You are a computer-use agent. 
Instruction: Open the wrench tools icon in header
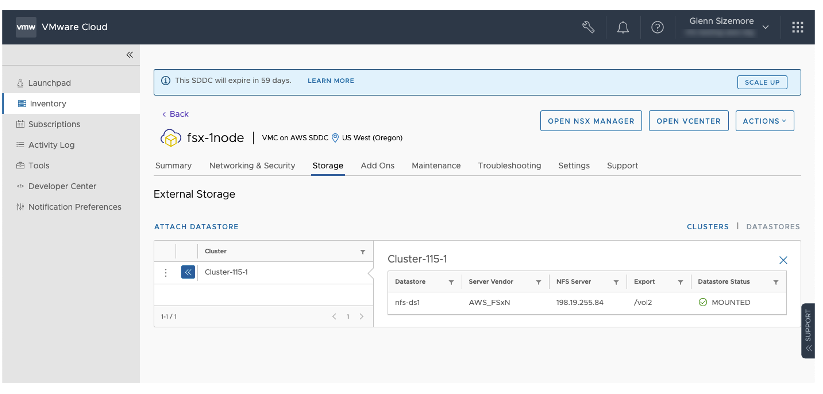(x=588, y=27)
